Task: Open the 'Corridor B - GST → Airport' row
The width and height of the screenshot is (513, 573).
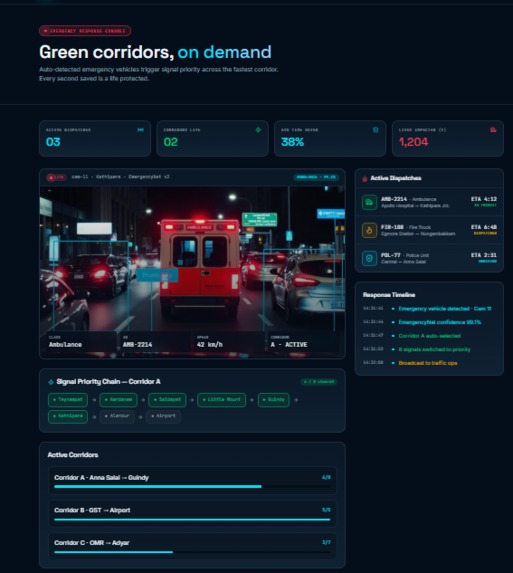Action: [x=192, y=513]
